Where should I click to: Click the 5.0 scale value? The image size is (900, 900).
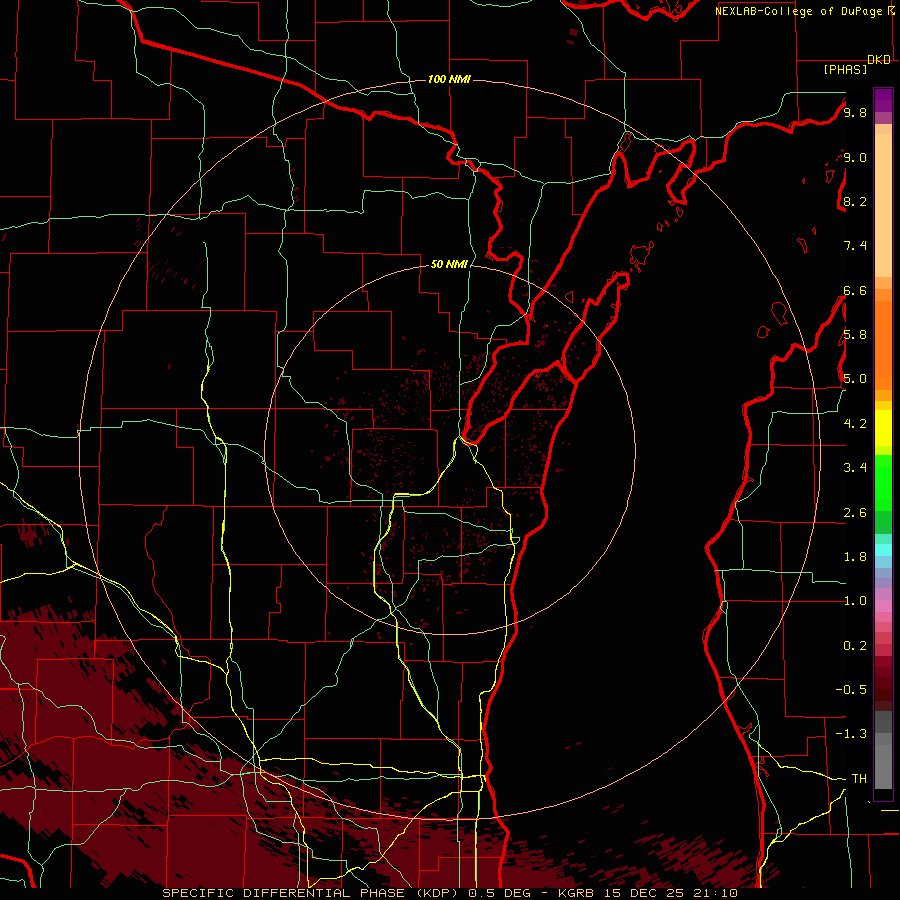(x=855, y=379)
